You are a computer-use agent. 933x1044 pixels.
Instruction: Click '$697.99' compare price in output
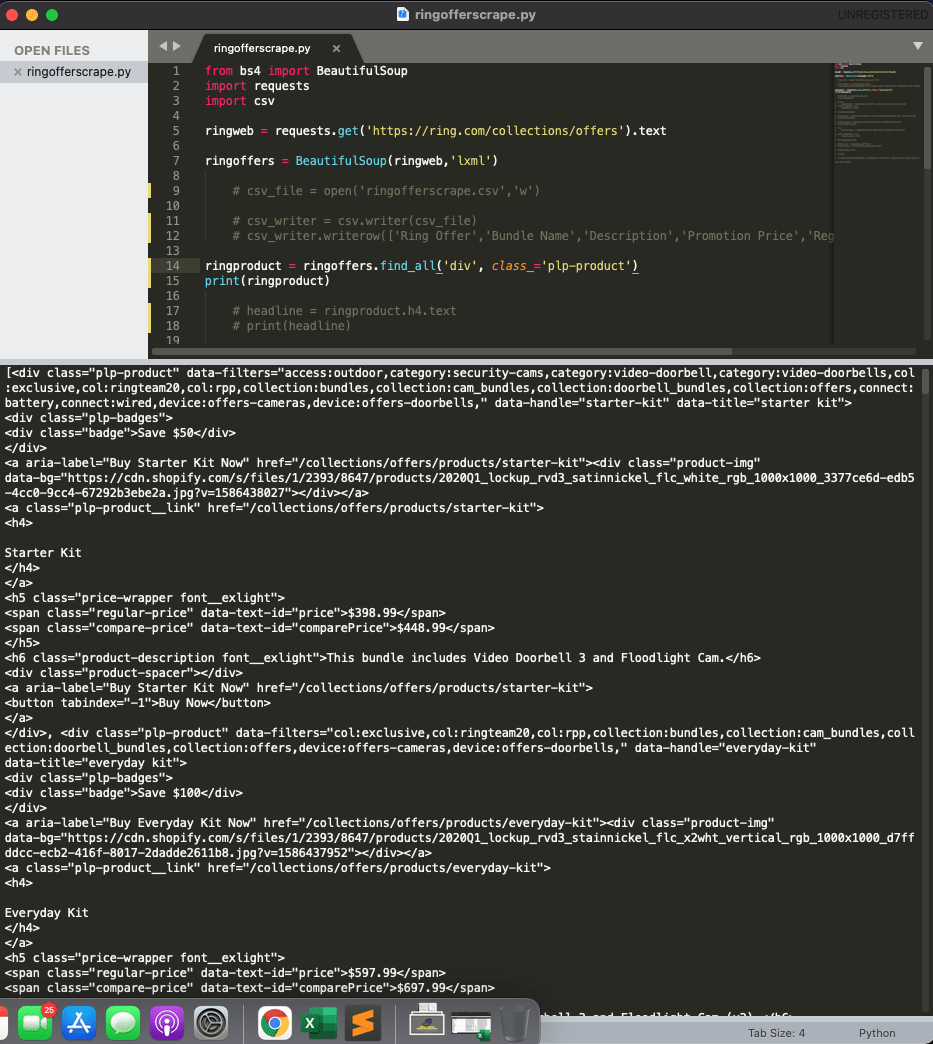422,988
